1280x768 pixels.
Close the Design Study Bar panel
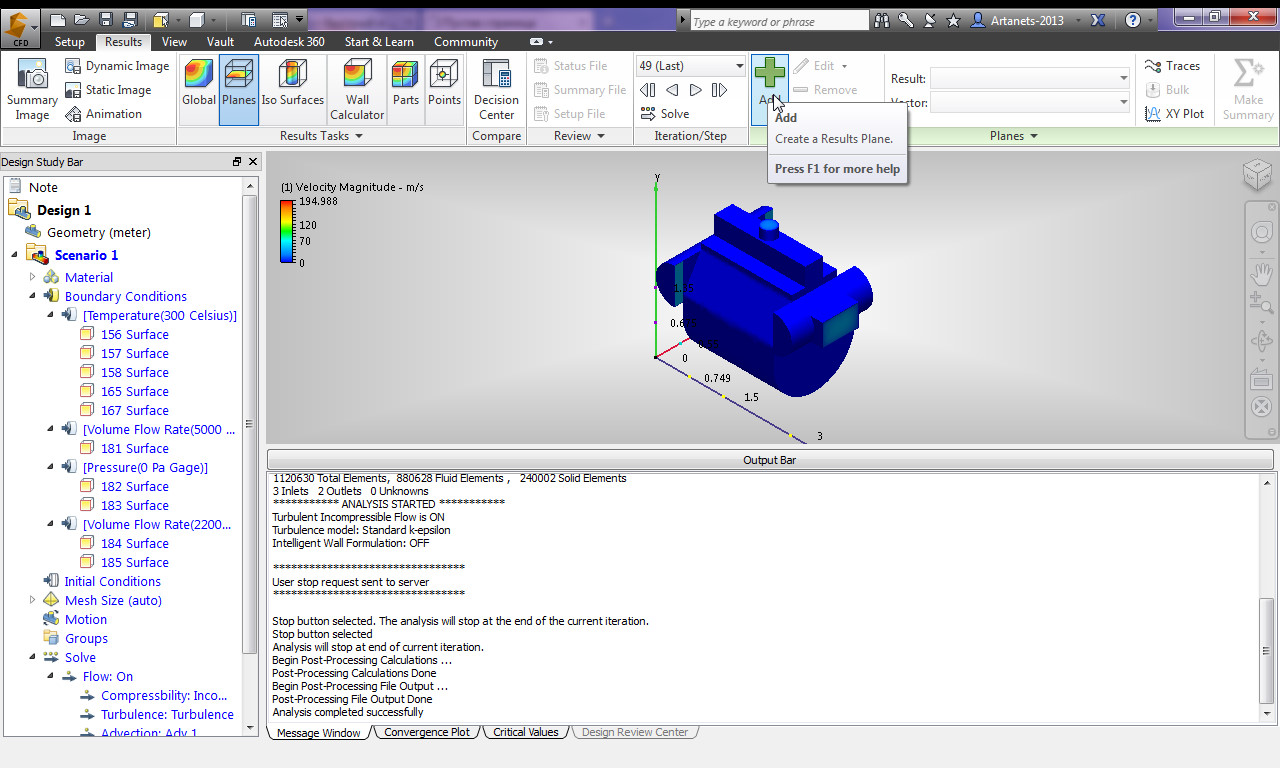coord(253,162)
